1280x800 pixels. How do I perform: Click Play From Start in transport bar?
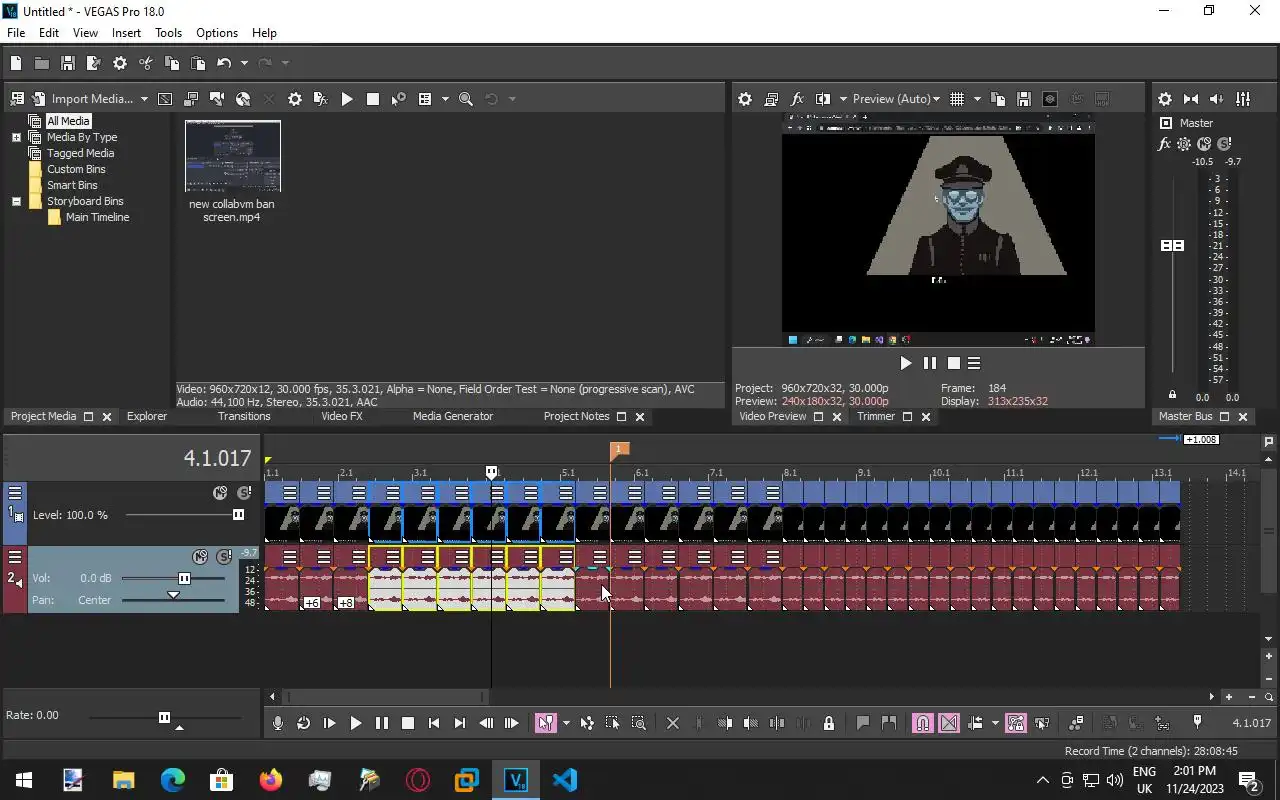(330, 723)
